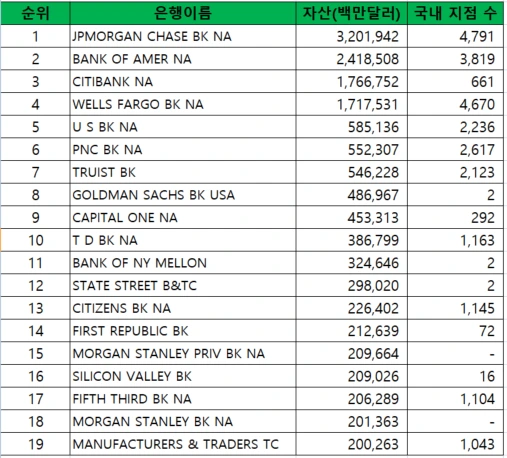
Task: Select the MANUFACTURERS & TRADERS TC cell
Action: (x=183, y=444)
